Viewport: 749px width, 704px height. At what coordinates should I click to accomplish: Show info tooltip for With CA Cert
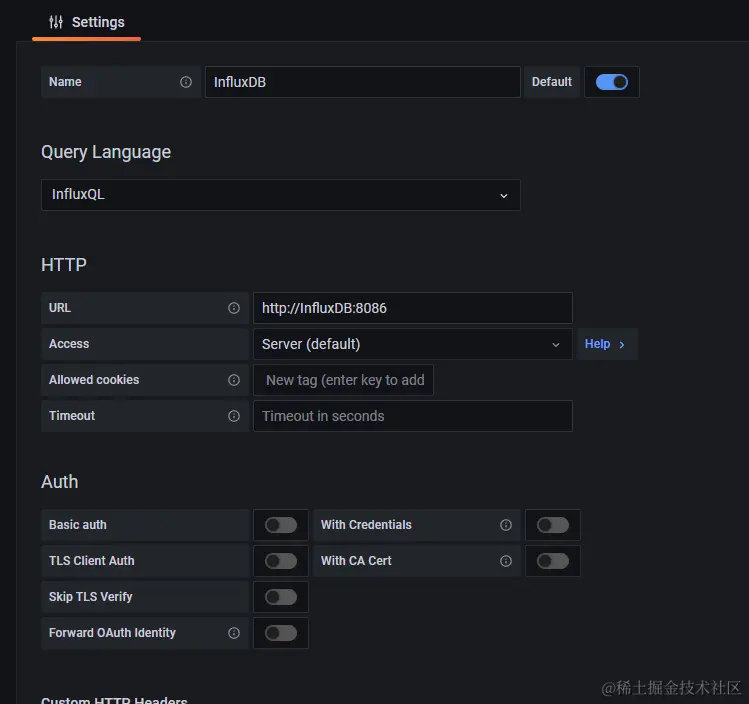tap(506, 561)
